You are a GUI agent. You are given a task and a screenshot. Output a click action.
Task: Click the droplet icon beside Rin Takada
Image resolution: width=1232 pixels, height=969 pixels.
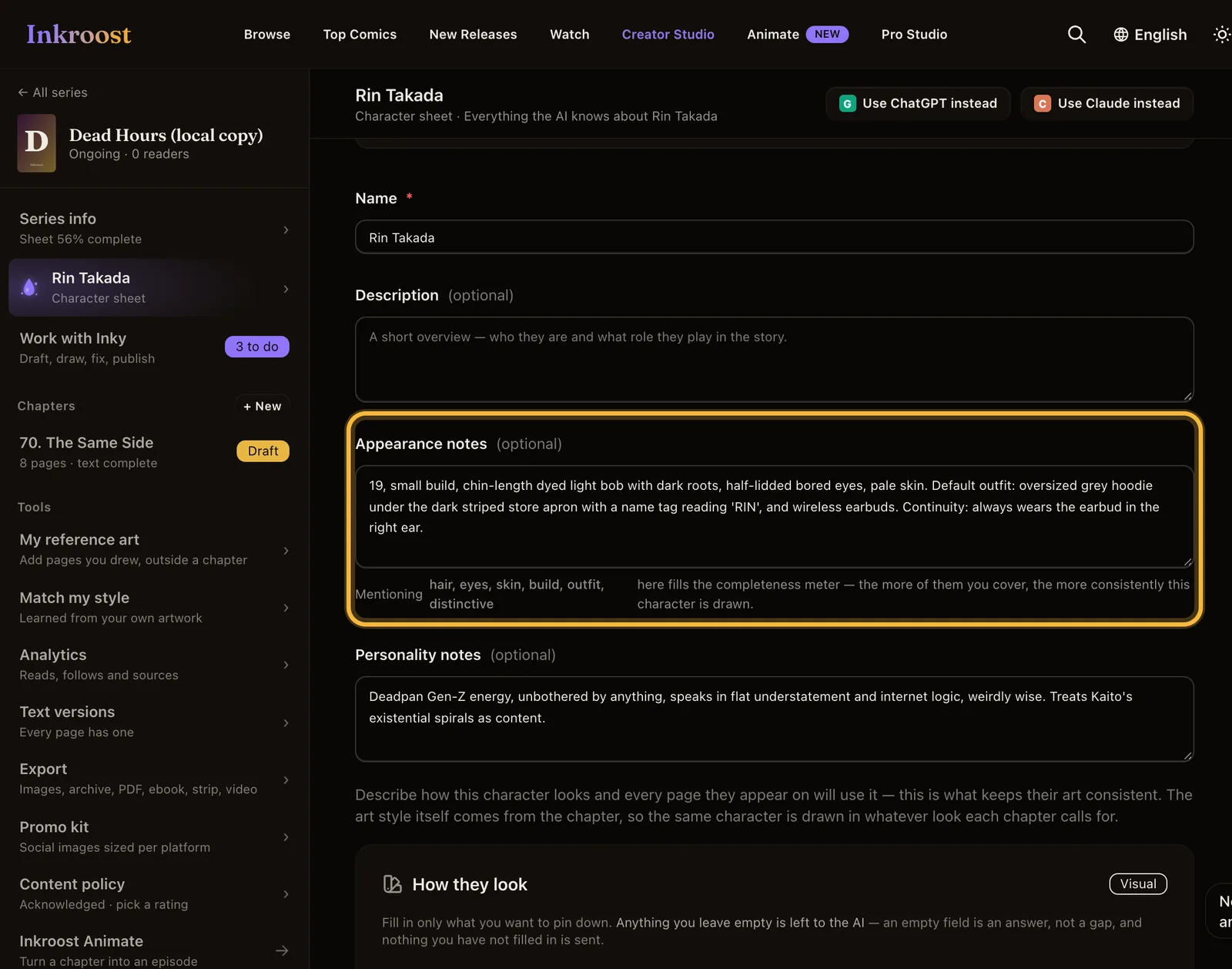29,287
